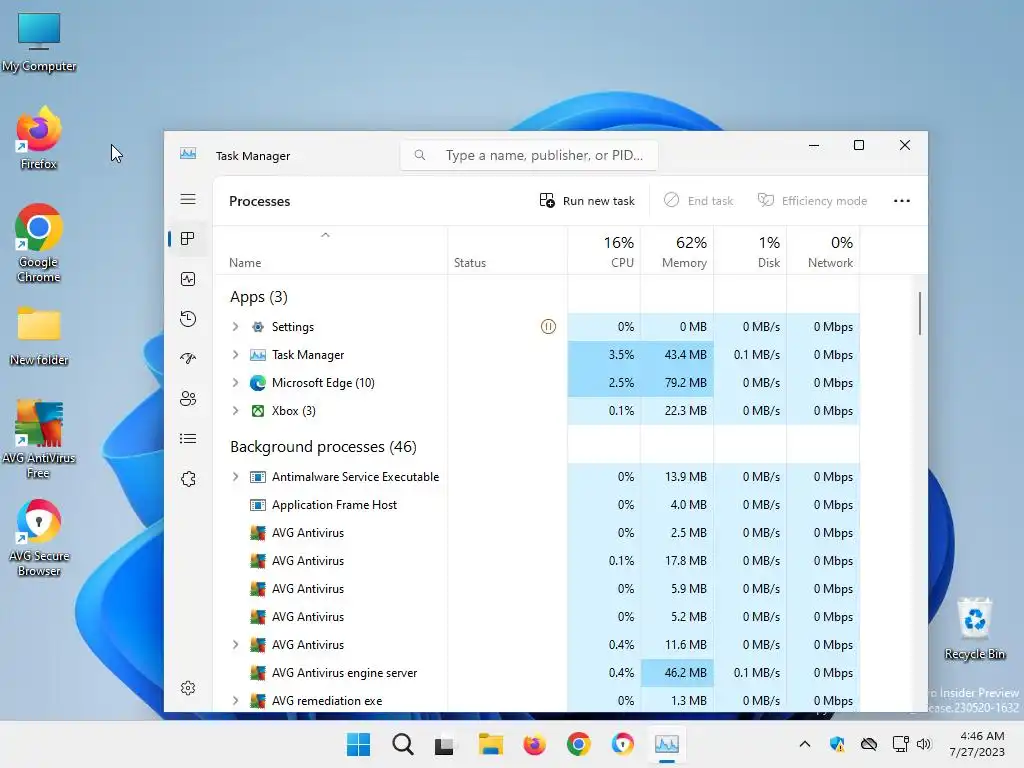Open Chrome from the taskbar
This screenshot has height=768, width=1024.
[x=579, y=744]
